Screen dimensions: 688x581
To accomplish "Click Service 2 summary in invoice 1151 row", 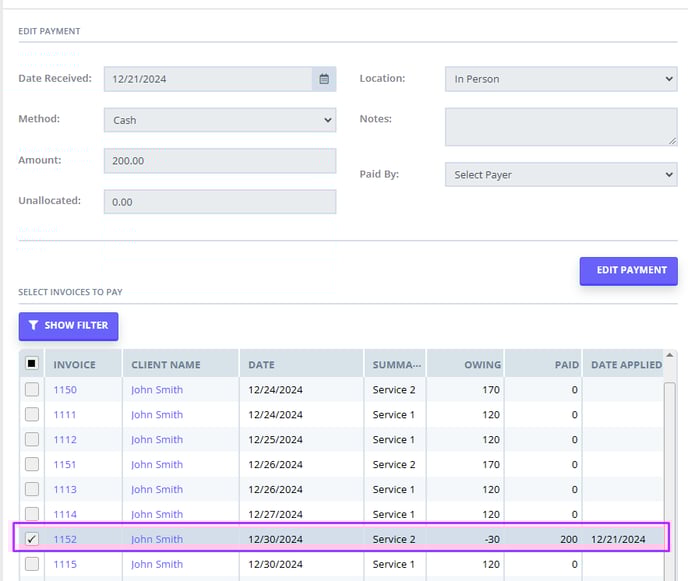I will click(x=394, y=464).
